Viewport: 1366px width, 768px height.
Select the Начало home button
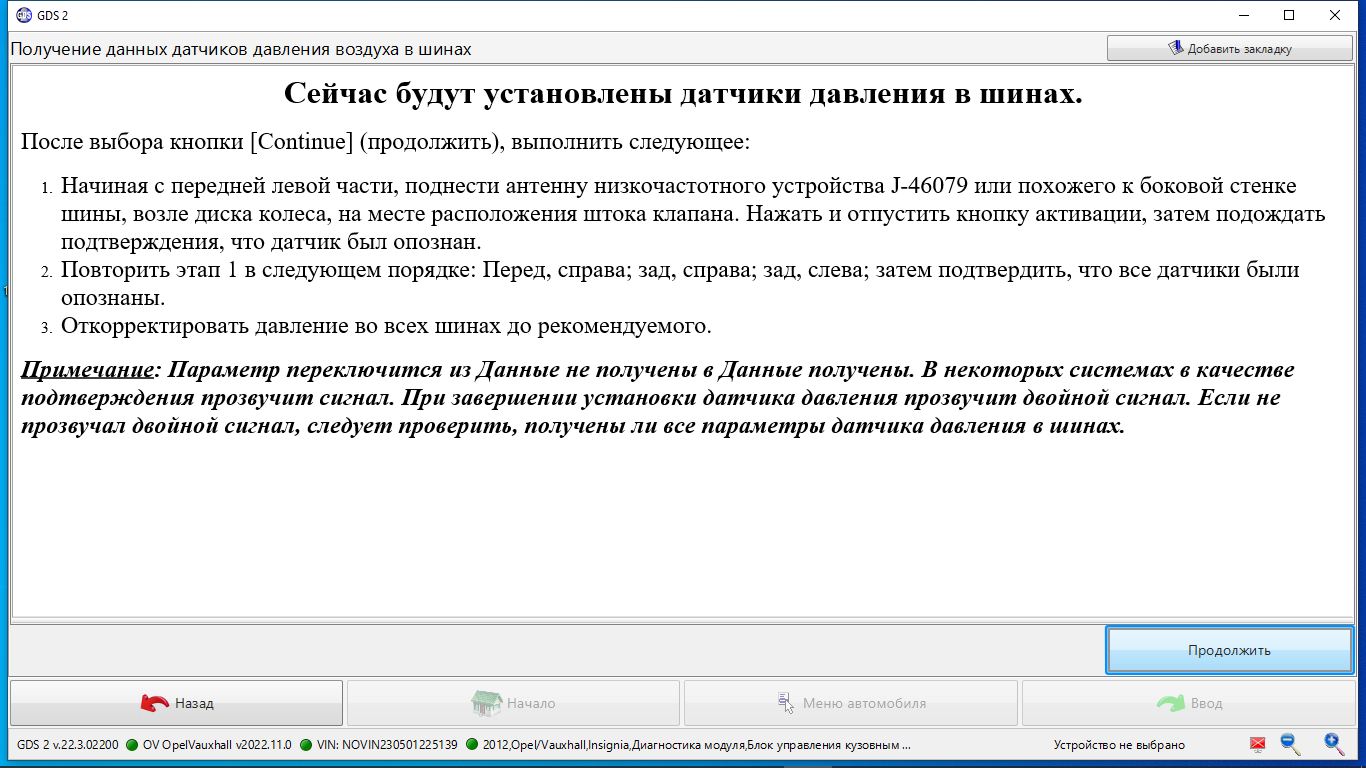[513, 703]
